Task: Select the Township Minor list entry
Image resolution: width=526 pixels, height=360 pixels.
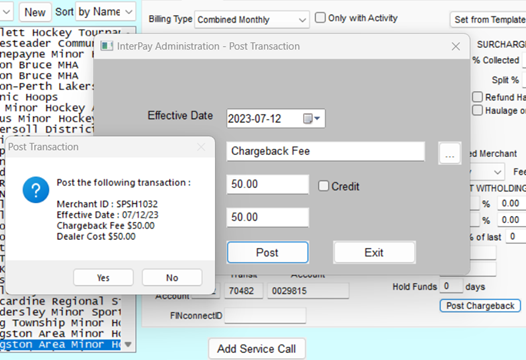Action: [60, 323]
